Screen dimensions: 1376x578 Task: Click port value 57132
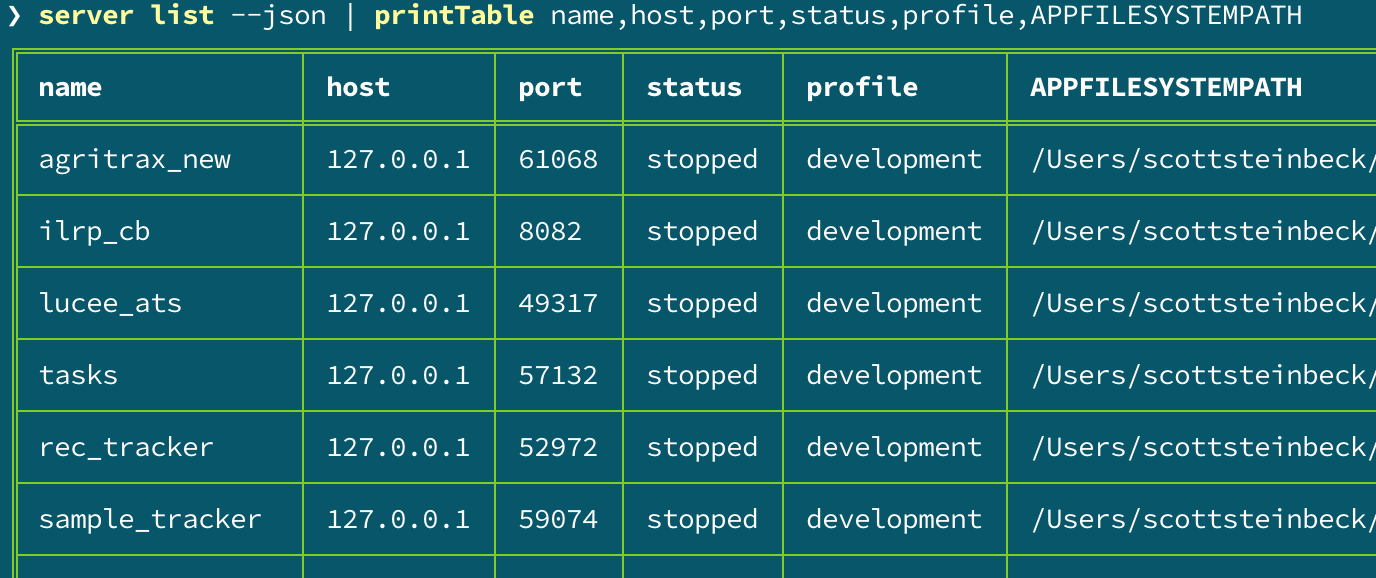558,376
